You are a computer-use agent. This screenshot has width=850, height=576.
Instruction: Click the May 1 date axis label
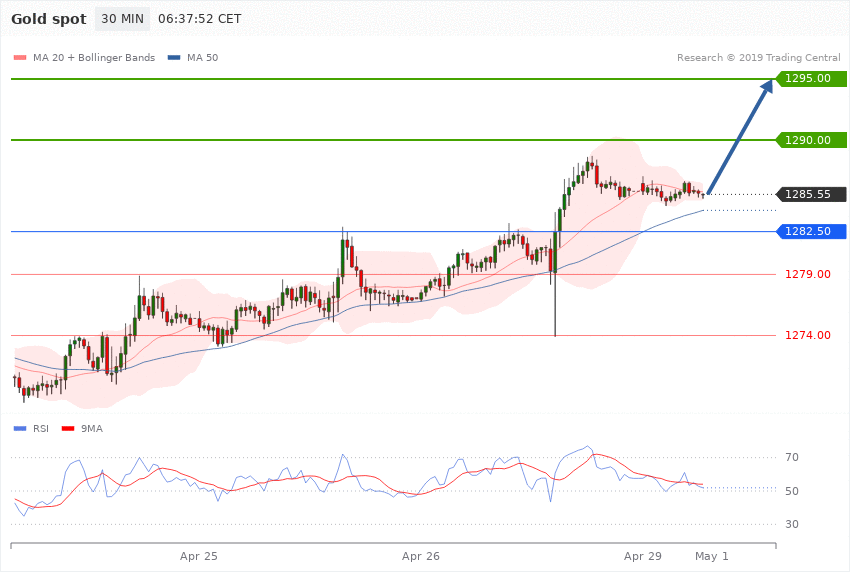(712, 556)
